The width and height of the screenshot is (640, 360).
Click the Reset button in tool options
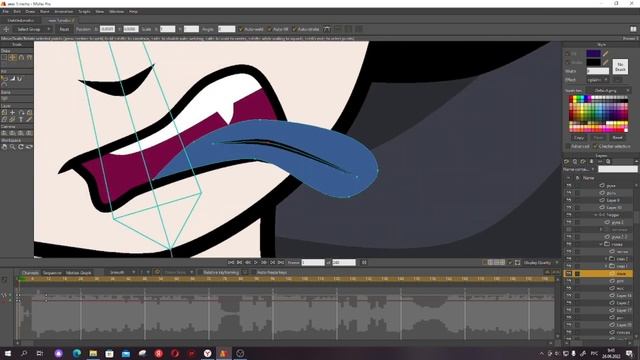(64, 29)
